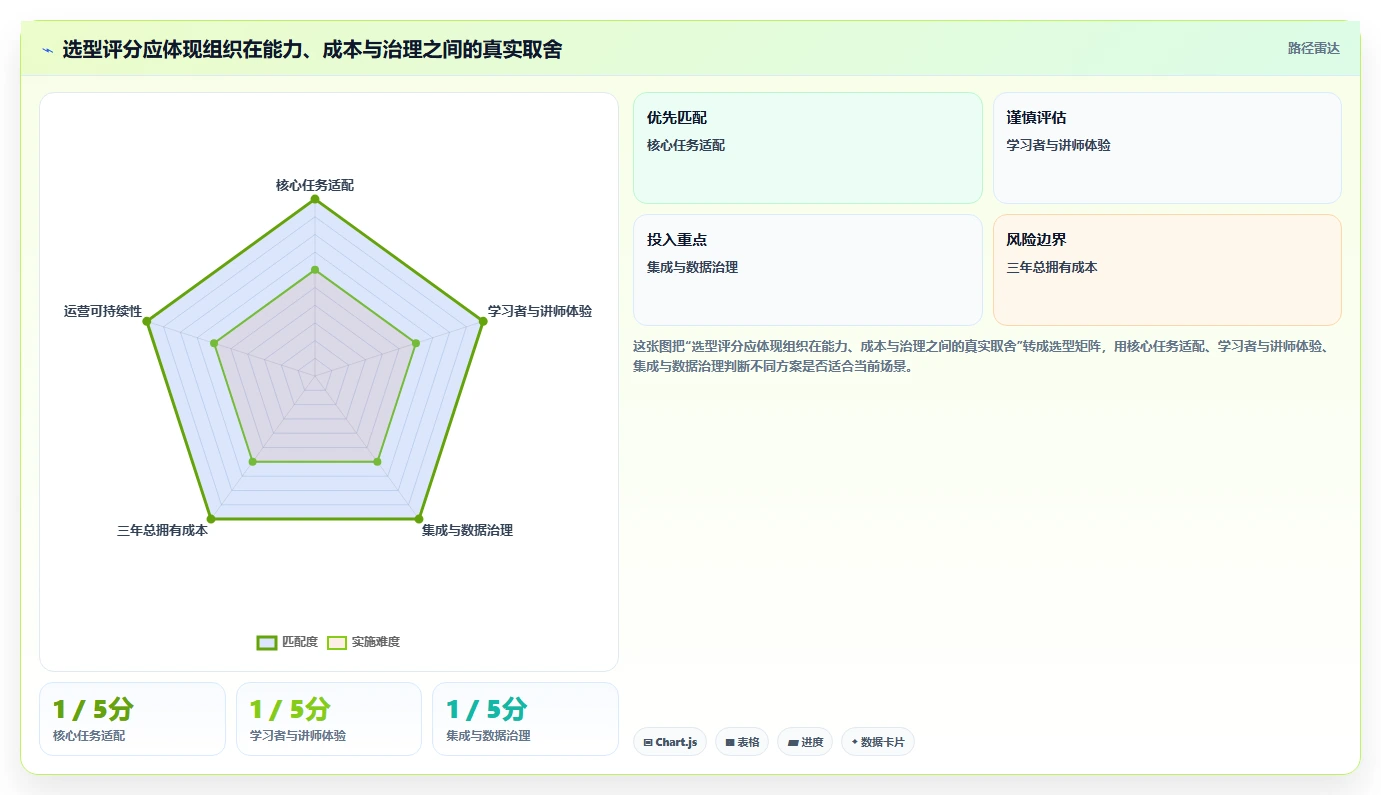This screenshot has height=795, width=1381.
Task: Click the 路径雷达 tag in the header
Action: point(1313,48)
